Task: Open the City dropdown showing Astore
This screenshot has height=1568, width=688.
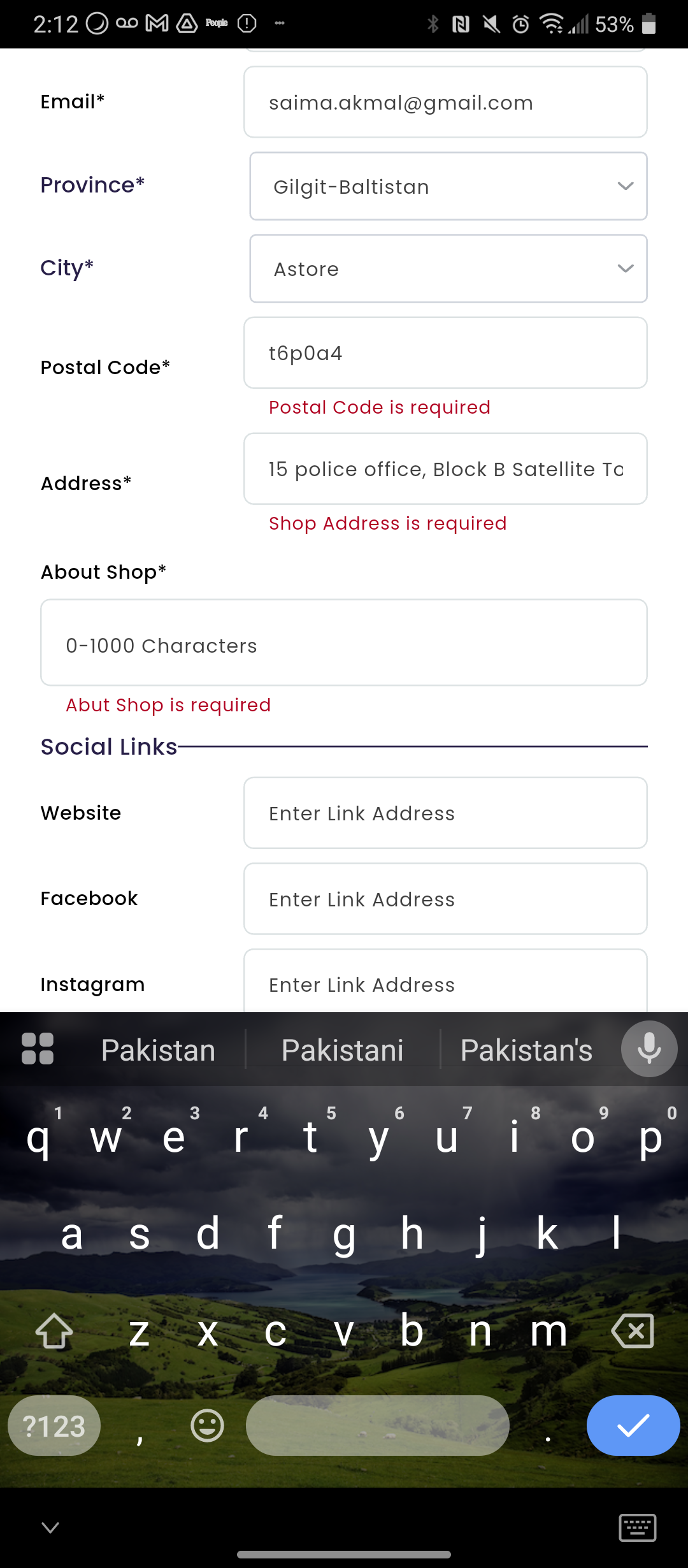Action: coord(448,268)
